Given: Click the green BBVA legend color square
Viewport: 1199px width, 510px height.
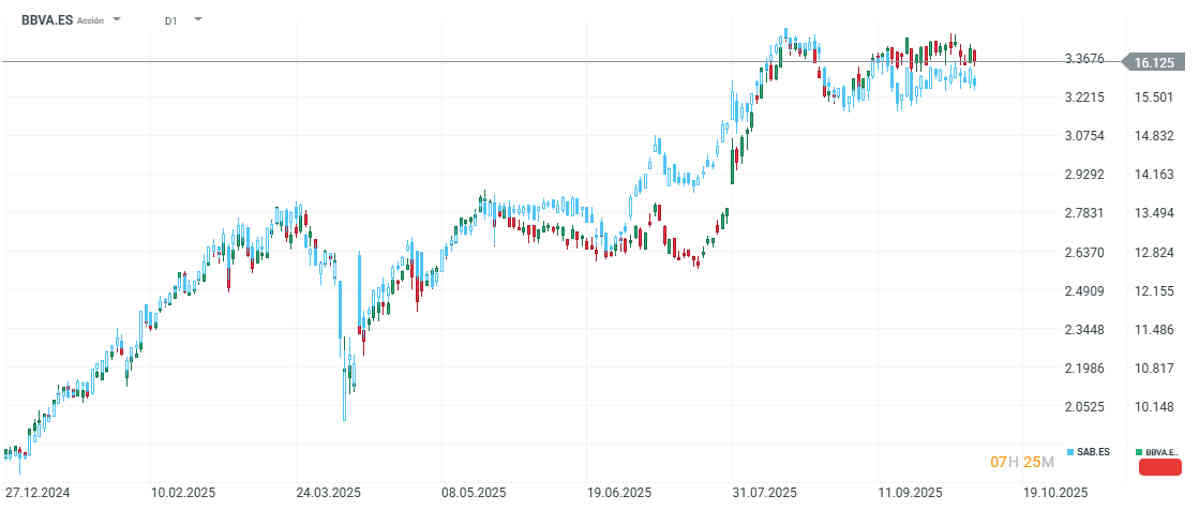Looking at the screenshot, I should pyautogui.click(x=1140, y=452).
